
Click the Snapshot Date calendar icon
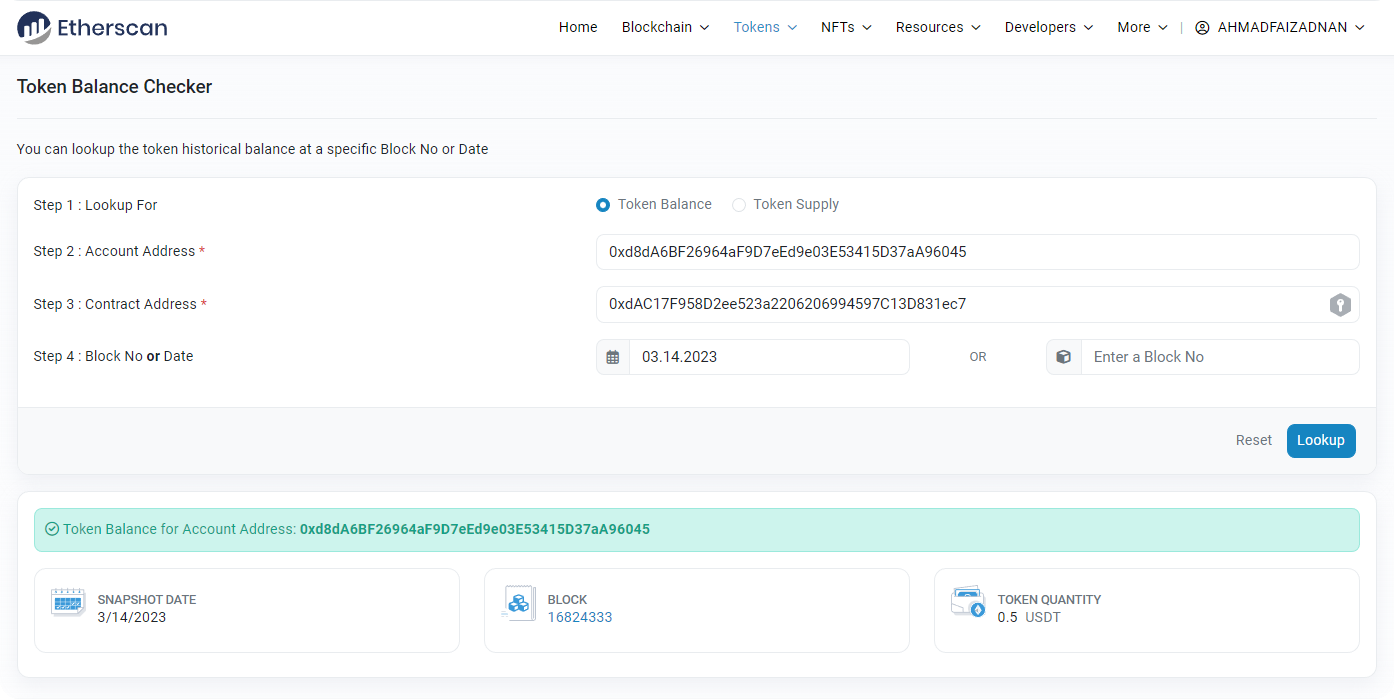point(68,602)
